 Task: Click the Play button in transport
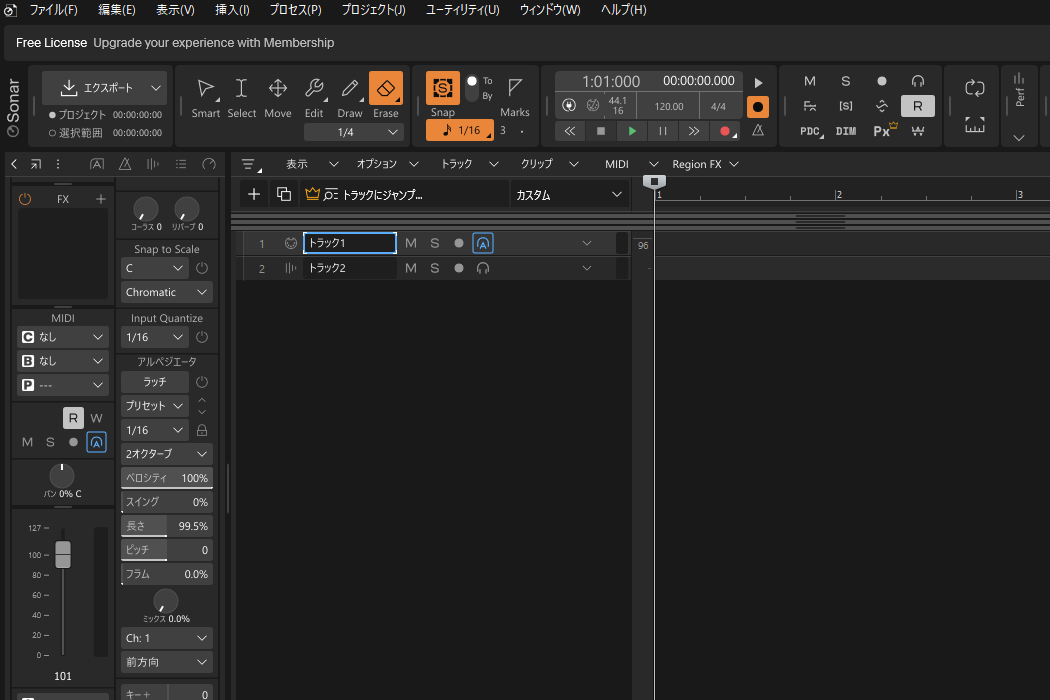[x=631, y=131]
